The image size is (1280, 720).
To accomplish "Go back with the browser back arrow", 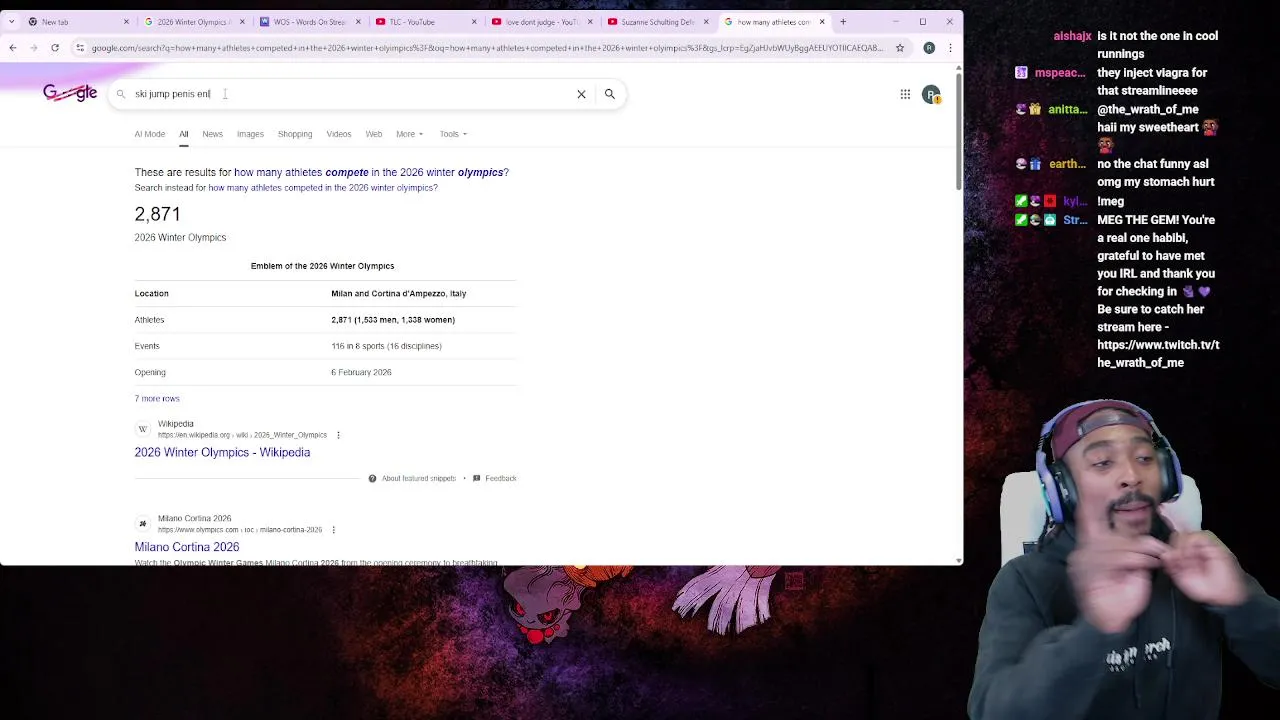I will tap(12, 48).
